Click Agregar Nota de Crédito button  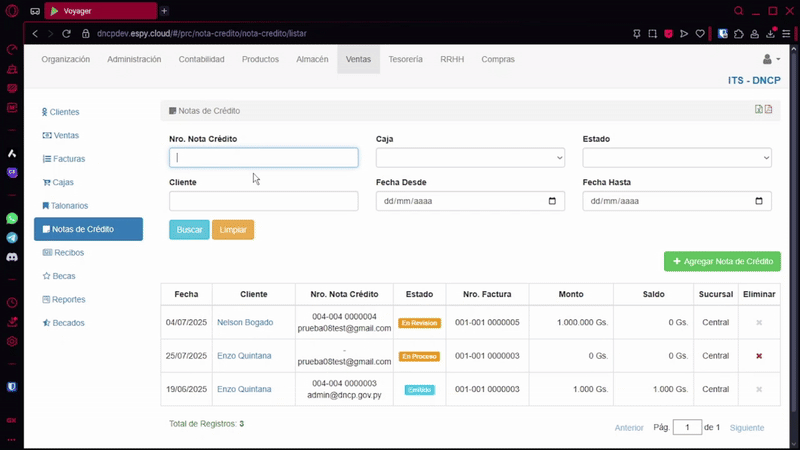pyautogui.click(x=722, y=261)
